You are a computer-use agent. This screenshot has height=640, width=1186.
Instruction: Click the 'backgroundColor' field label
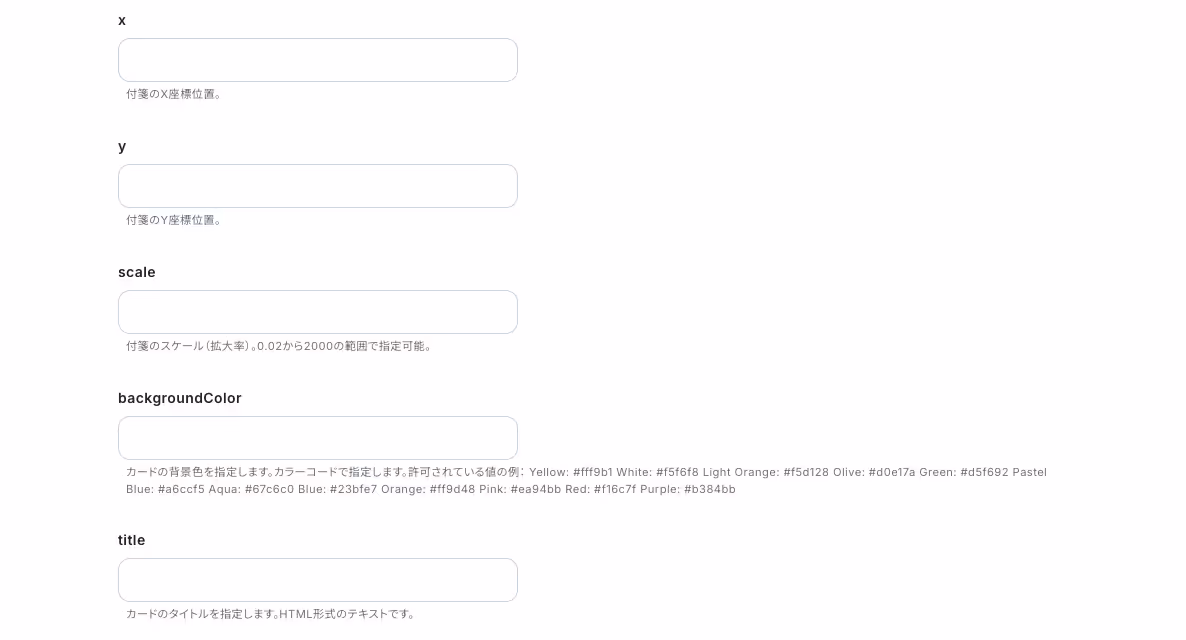click(x=180, y=399)
